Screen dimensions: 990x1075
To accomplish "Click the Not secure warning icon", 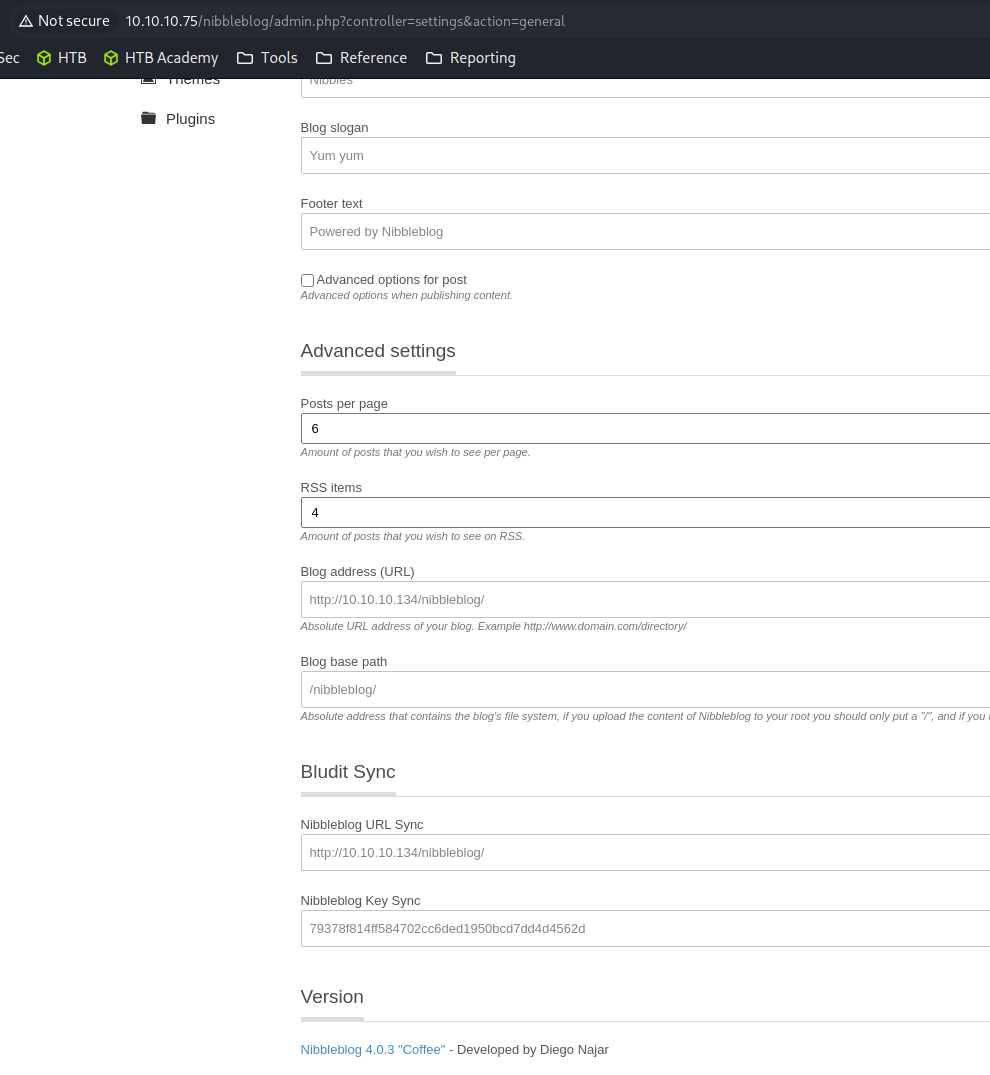I will click(26, 21).
